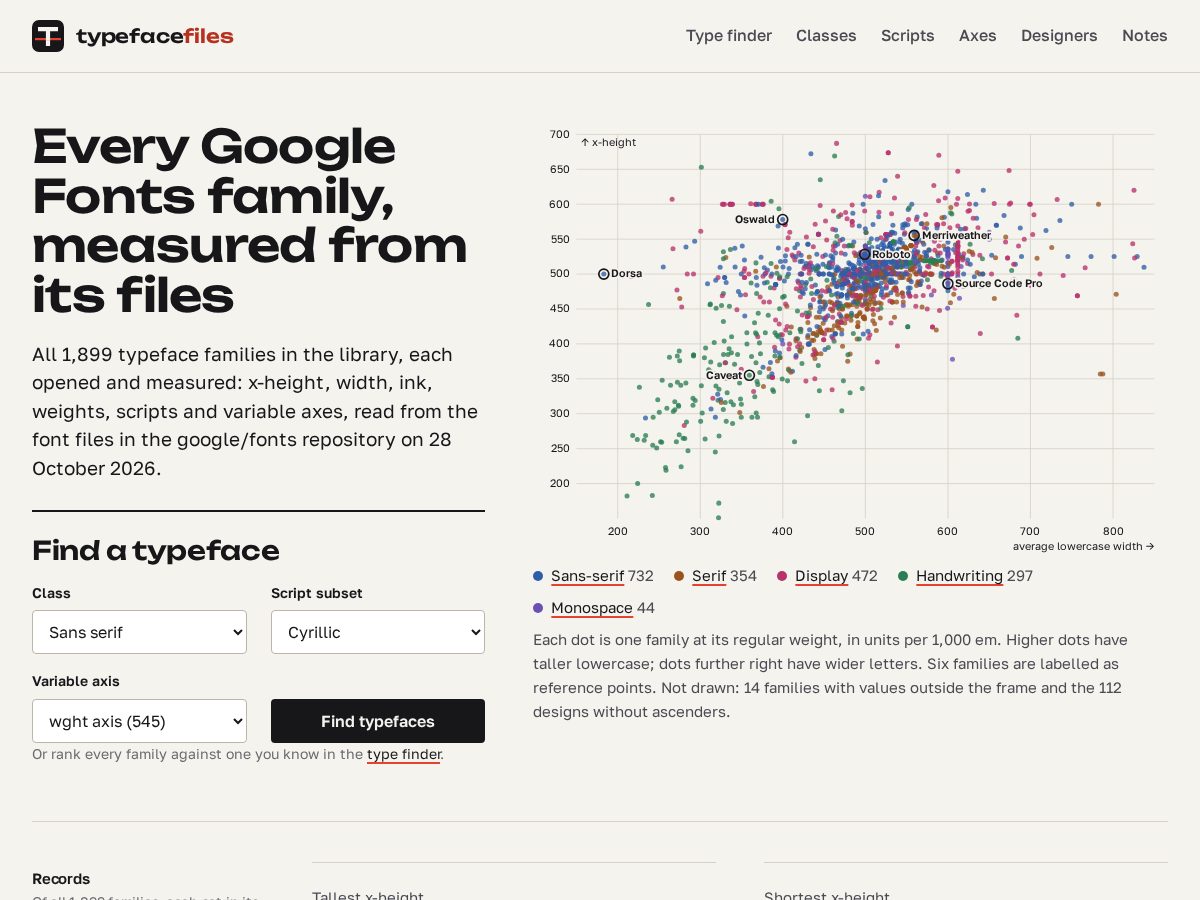Open the Serif legend link
This screenshot has height=900, width=1200.
click(709, 576)
